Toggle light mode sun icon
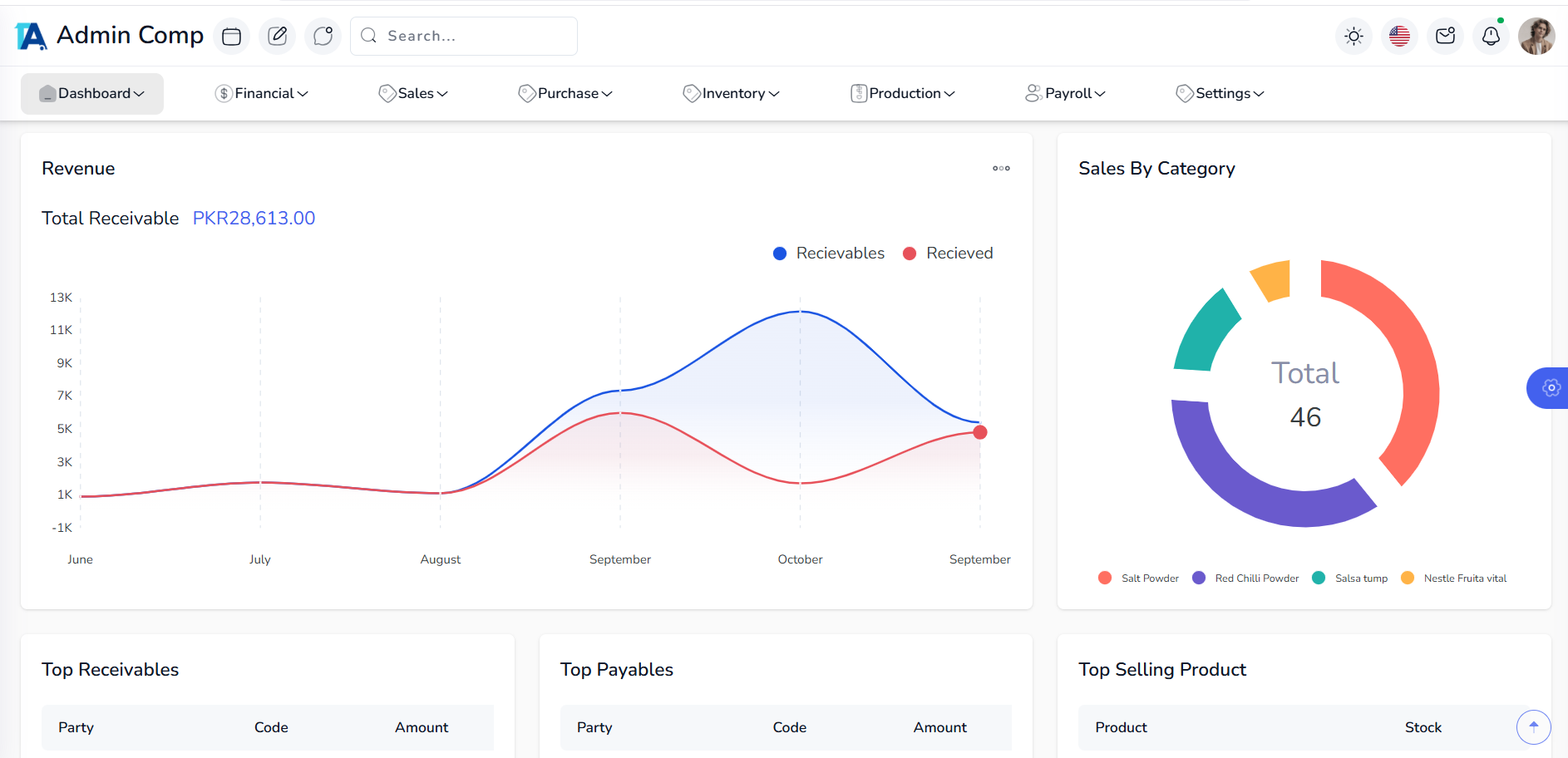This screenshot has width=1568, height=758. coord(1354,37)
